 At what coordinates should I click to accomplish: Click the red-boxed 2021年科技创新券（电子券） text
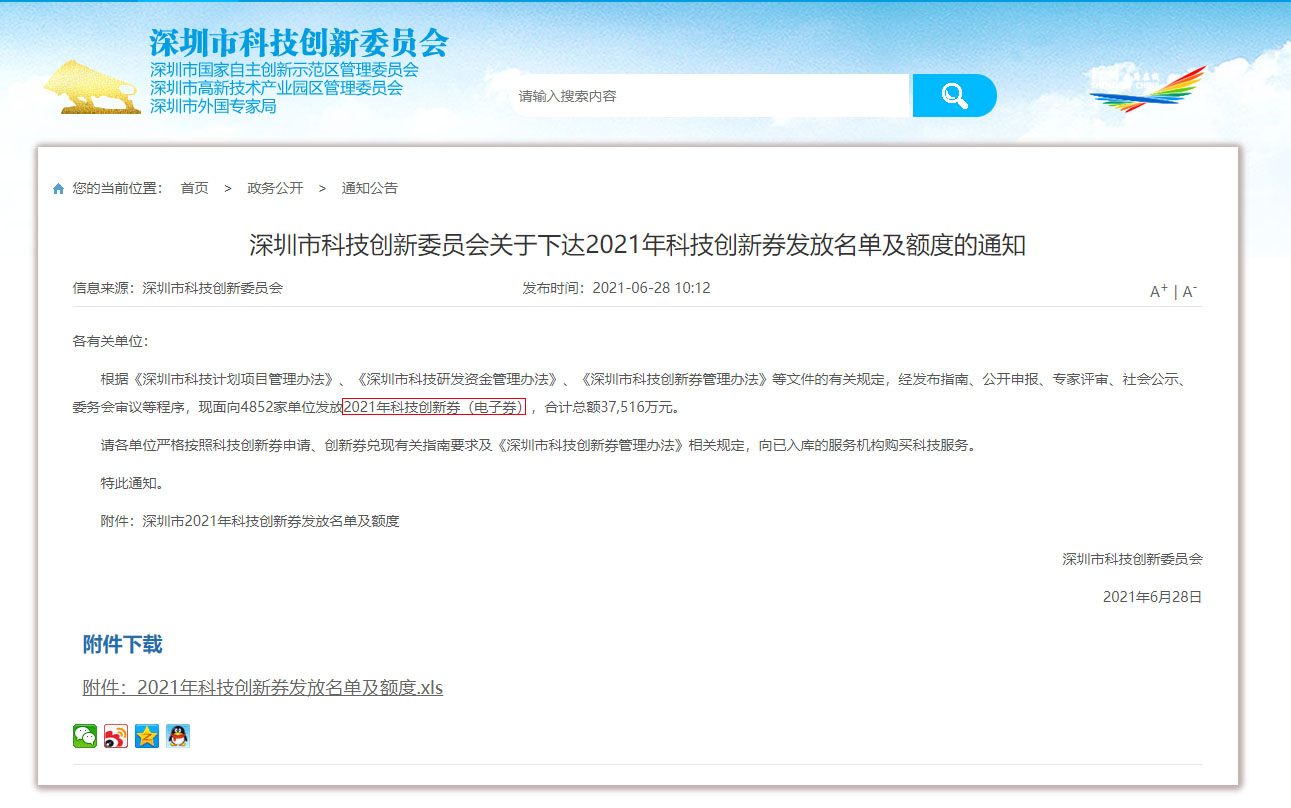click(x=434, y=407)
